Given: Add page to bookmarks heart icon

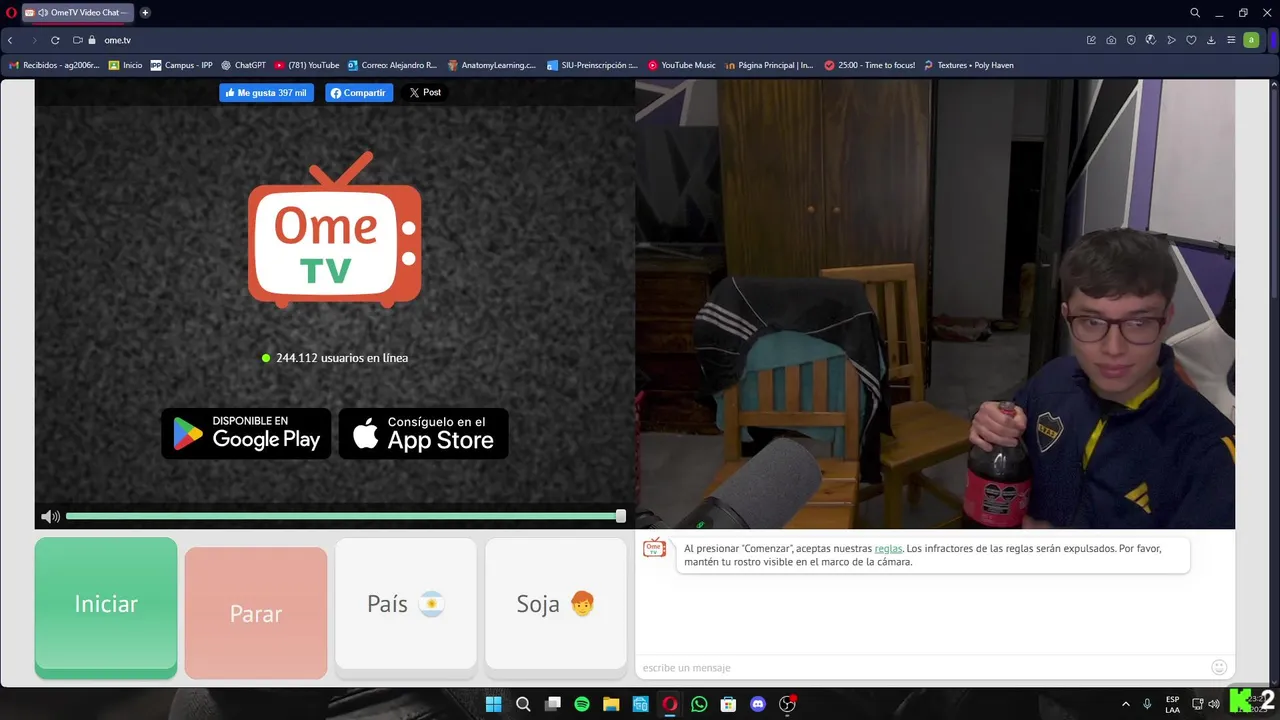Looking at the screenshot, I should click(1191, 40).
